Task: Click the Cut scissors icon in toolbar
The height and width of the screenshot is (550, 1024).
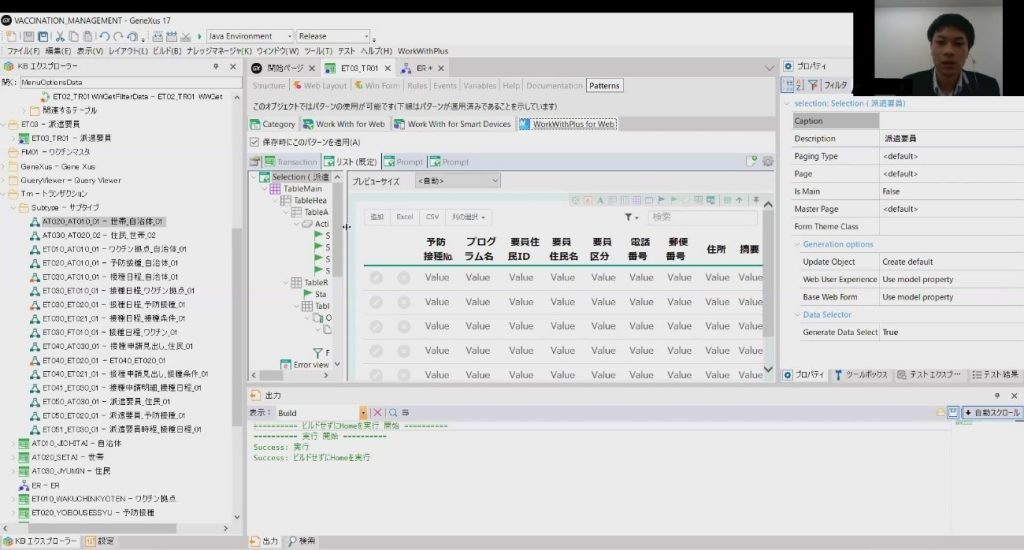Action: point(60,37)
